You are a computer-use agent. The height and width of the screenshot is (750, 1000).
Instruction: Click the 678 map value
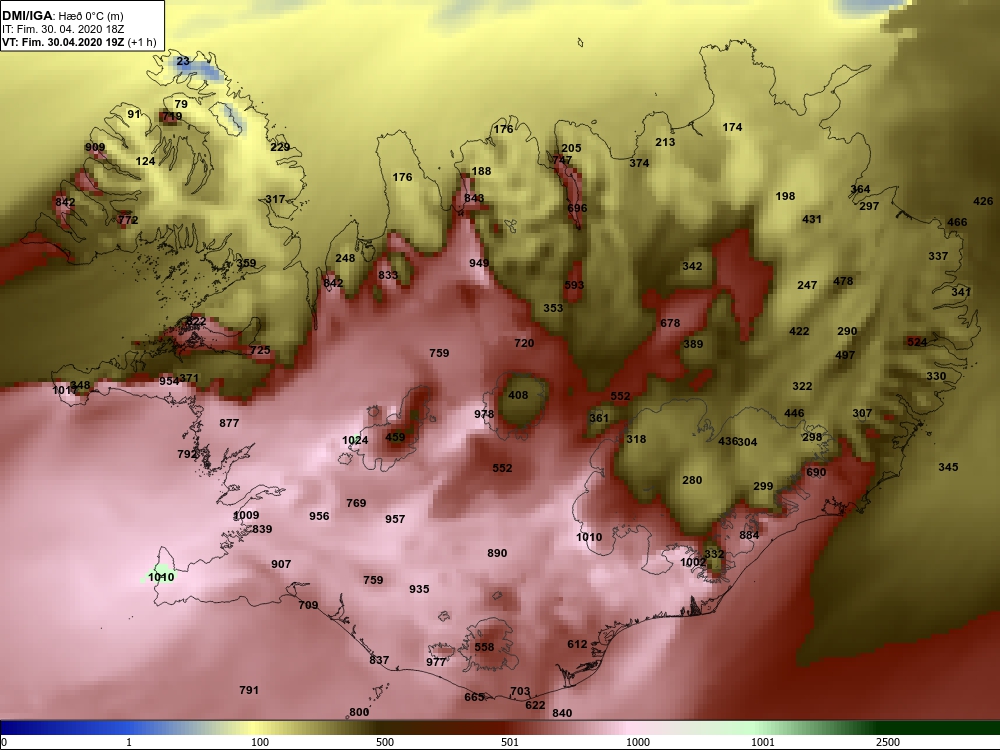tap(670, 323)
